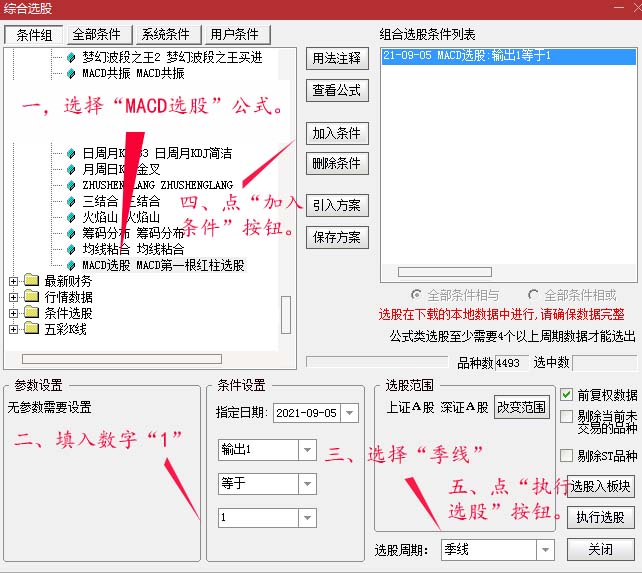Click the formula tree vertical scrollbar thumb
642x573 pixels.
286,315
